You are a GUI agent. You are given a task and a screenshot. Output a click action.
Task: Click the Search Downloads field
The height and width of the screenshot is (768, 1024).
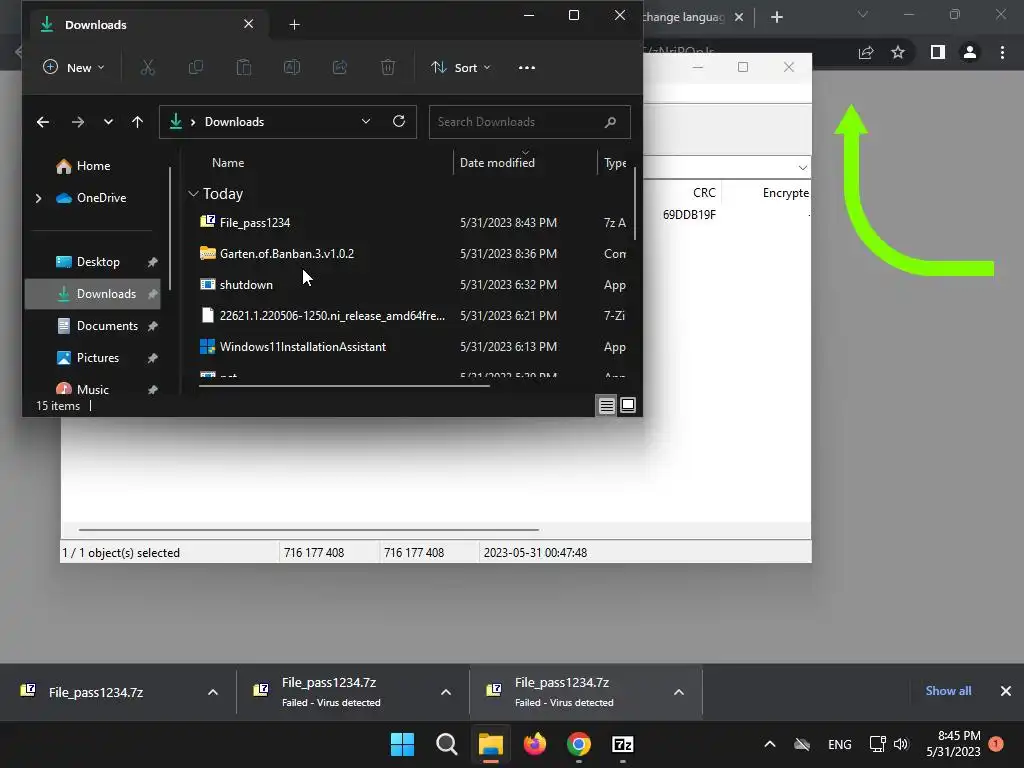pos(530,122)
